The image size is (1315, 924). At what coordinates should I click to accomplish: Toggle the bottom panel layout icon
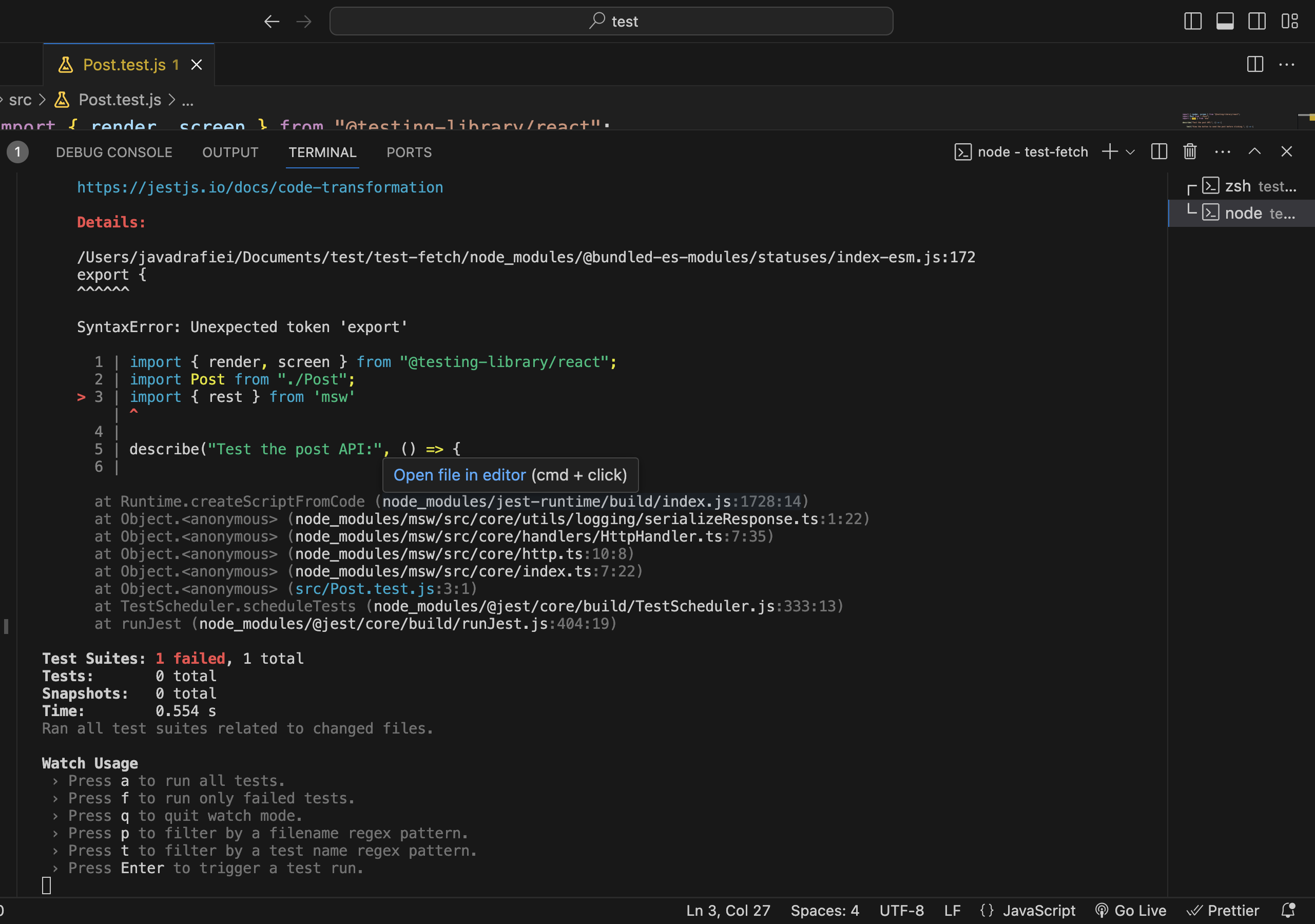(x=1225, y=21)
